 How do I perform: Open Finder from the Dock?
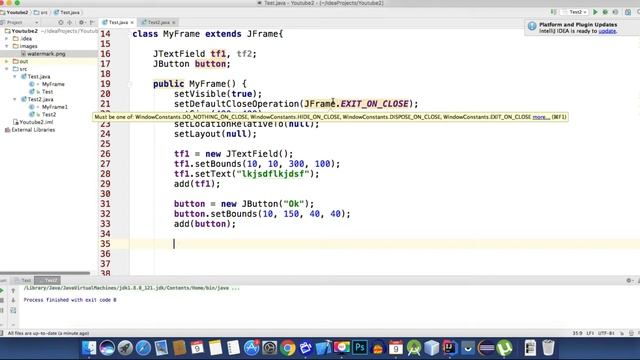pyautogui.click(x=89, y=348)
